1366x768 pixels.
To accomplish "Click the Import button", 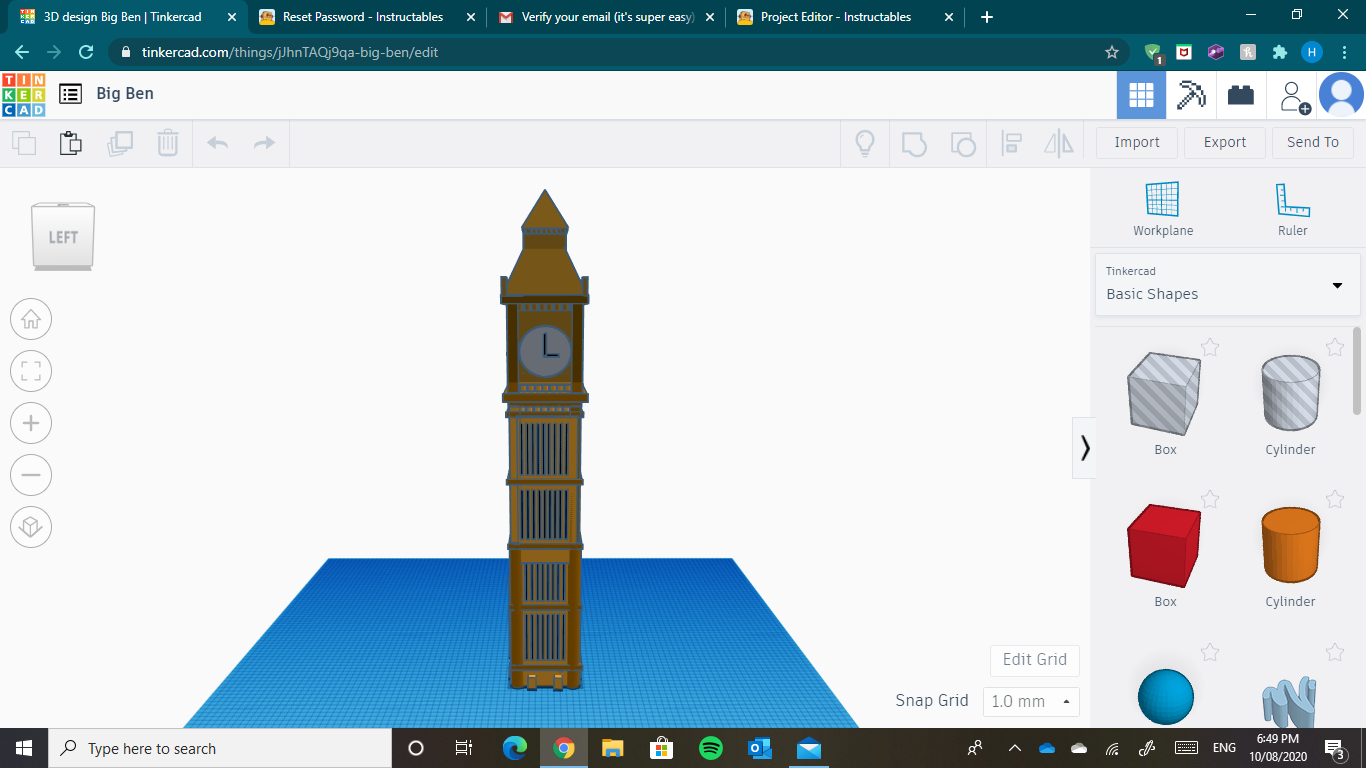I will [1137, 142].
